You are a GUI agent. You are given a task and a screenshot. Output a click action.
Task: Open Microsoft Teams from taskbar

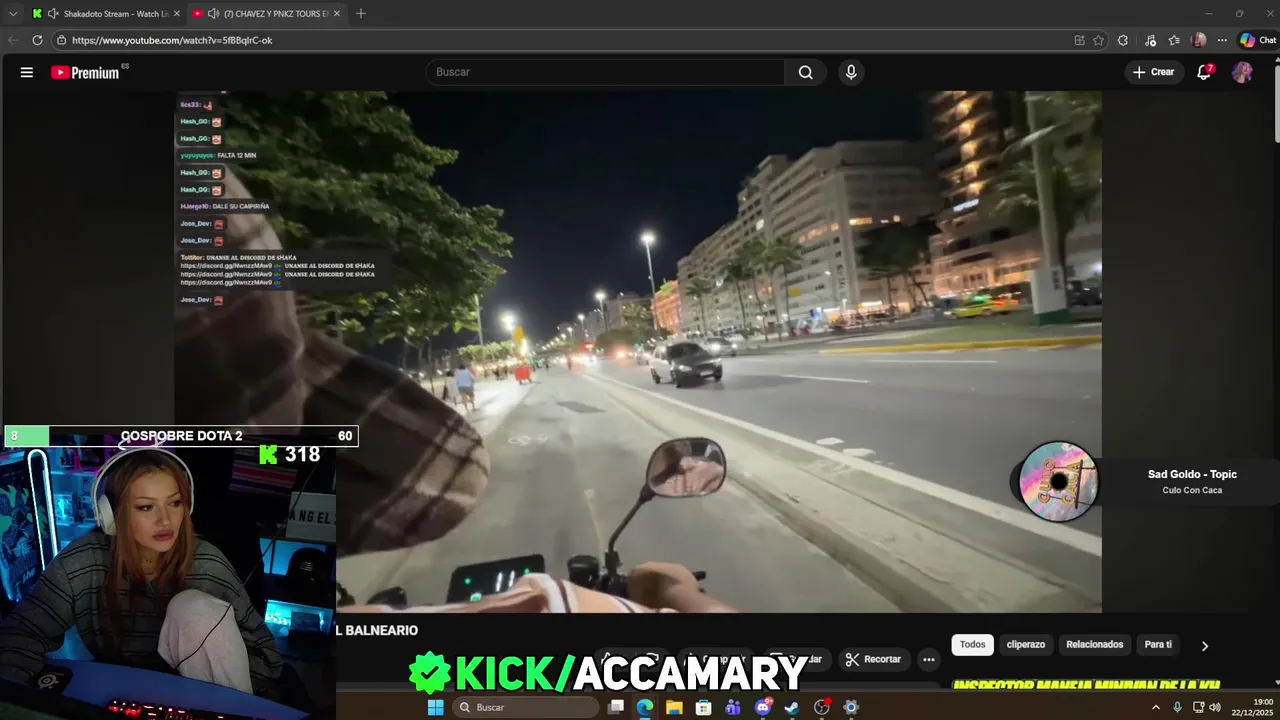(733, 707)
